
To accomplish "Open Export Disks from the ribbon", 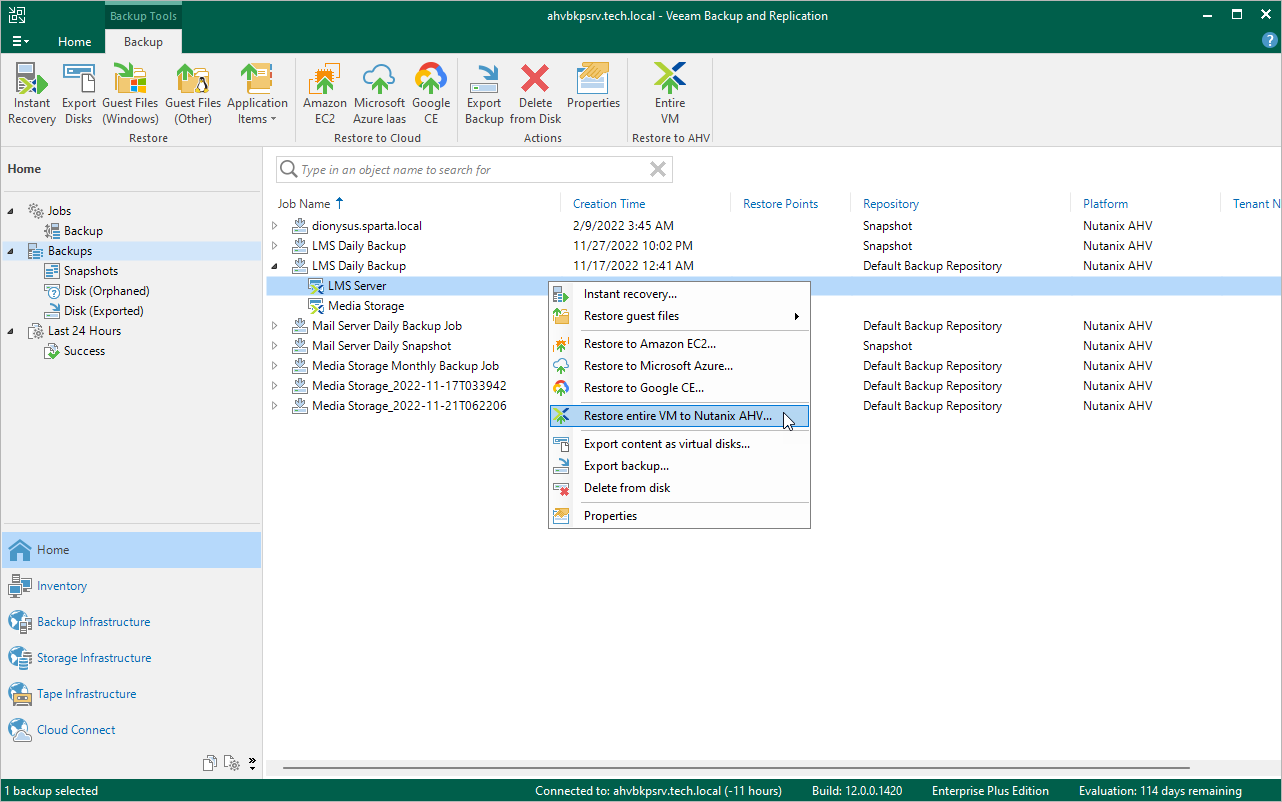I will coord(79,93).
